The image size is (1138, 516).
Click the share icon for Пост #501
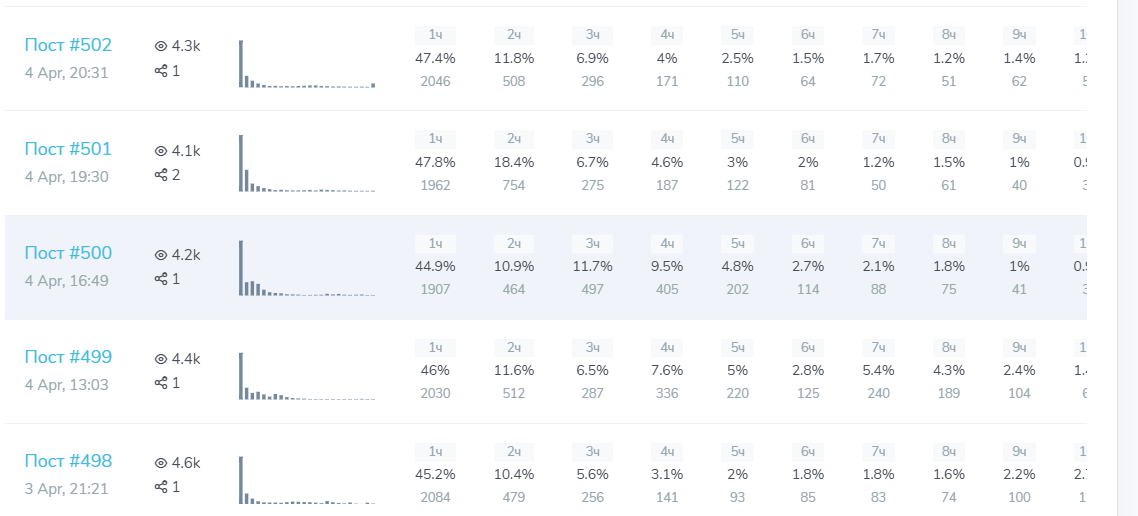pos(161,175)
